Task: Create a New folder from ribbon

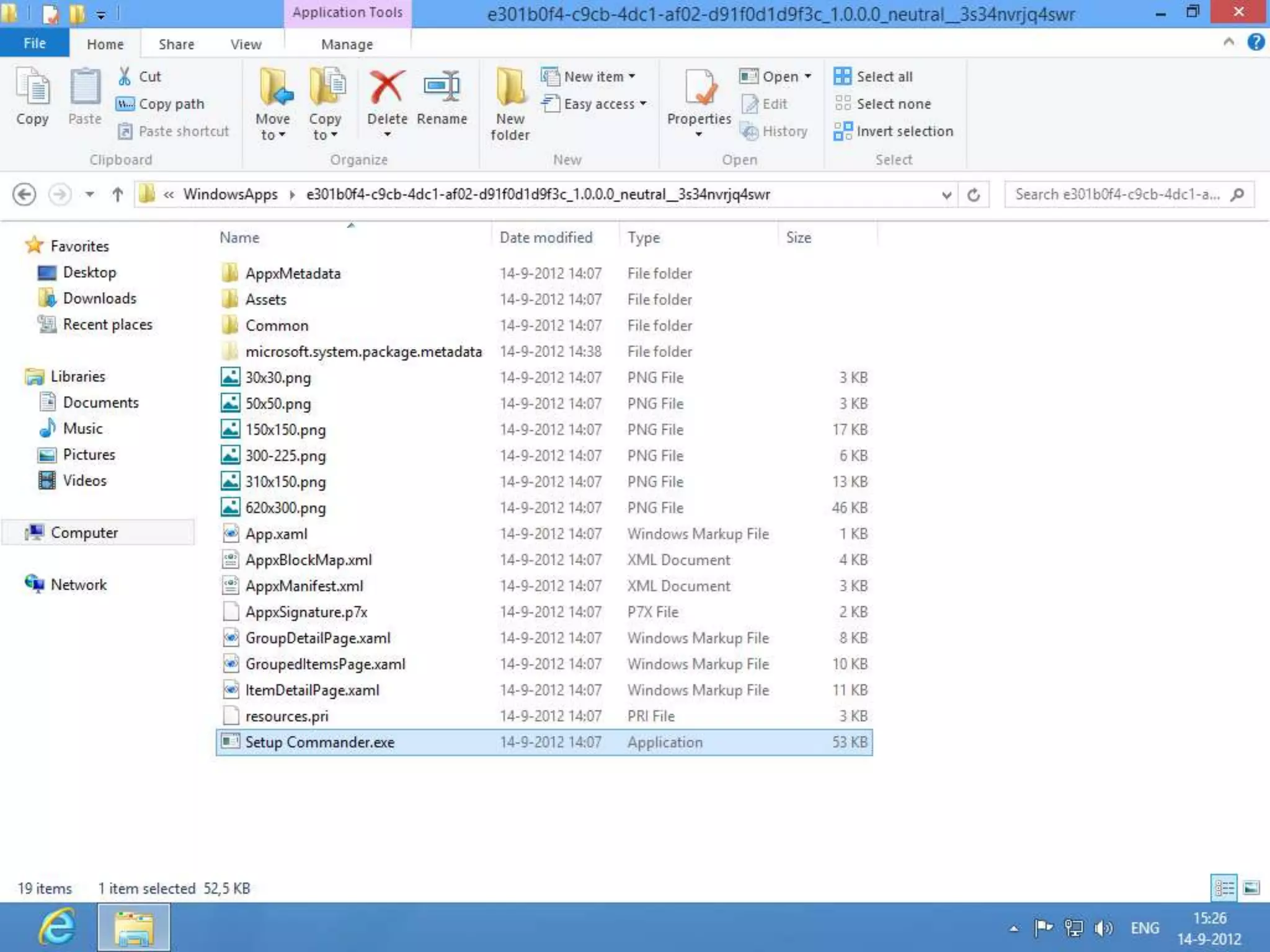Action: tap(510, 104)
